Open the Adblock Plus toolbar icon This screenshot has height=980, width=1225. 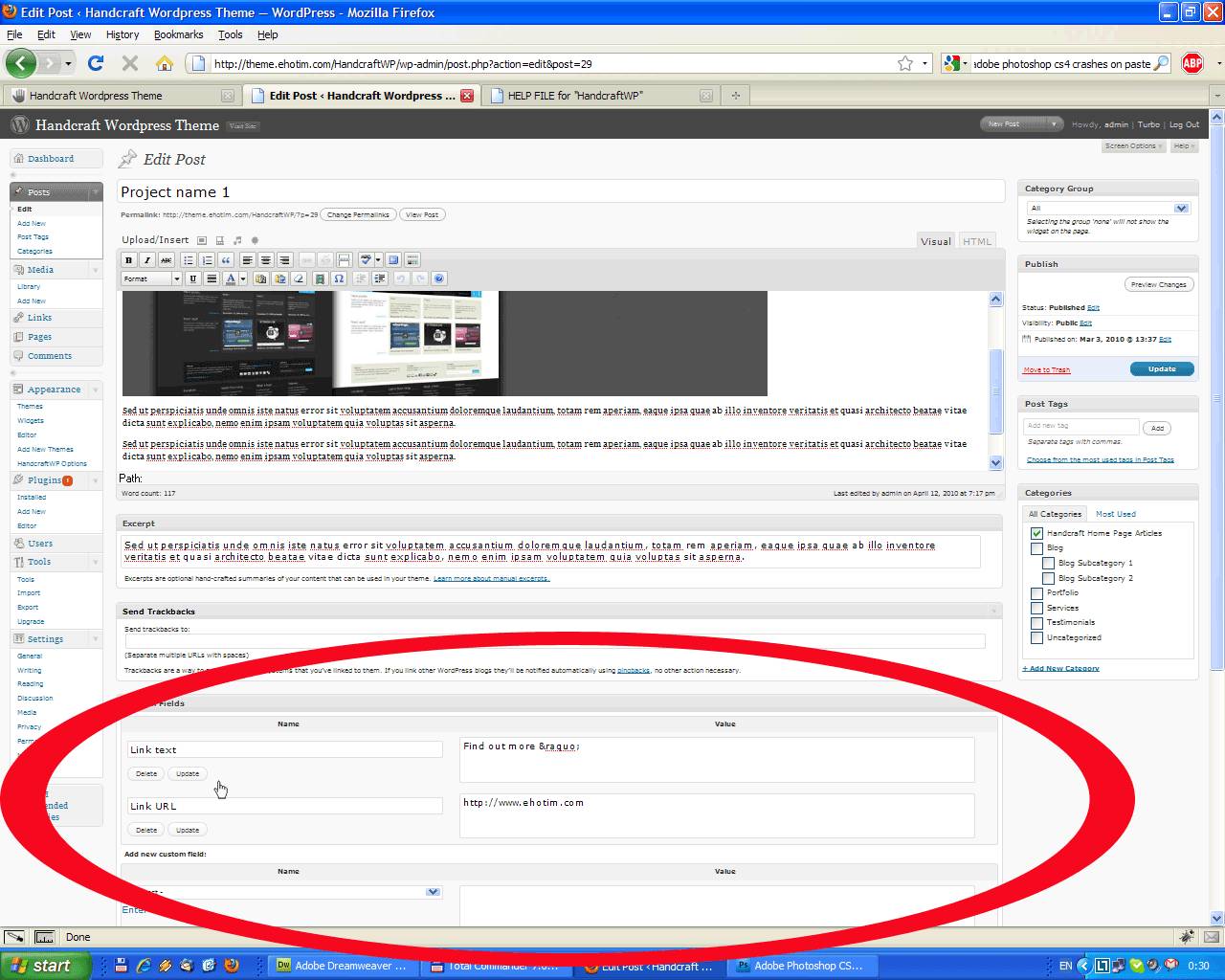coord(1192,64)
